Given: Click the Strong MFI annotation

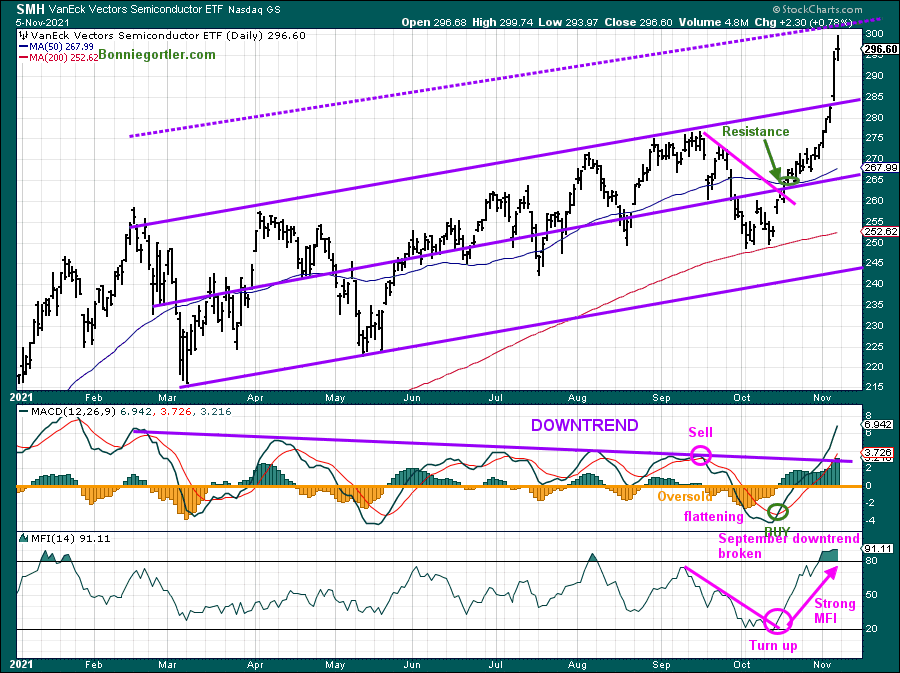Looking at the screenshot, I should [835, 611].
